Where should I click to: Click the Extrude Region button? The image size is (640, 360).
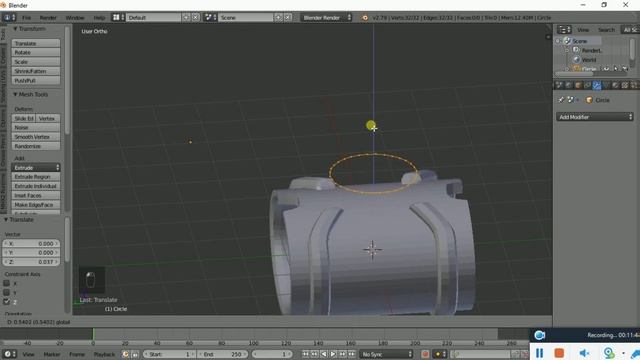coord(36,177)
